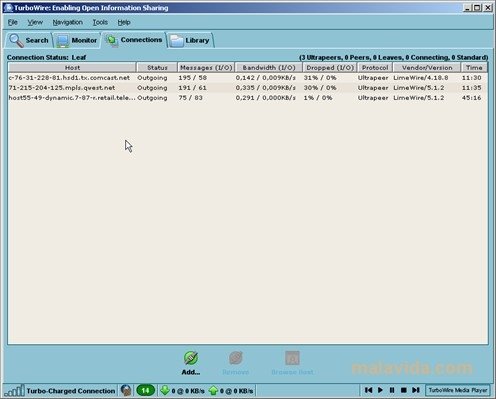Switch to the Search tab
The image size is (496, 399).
point(29,40)
